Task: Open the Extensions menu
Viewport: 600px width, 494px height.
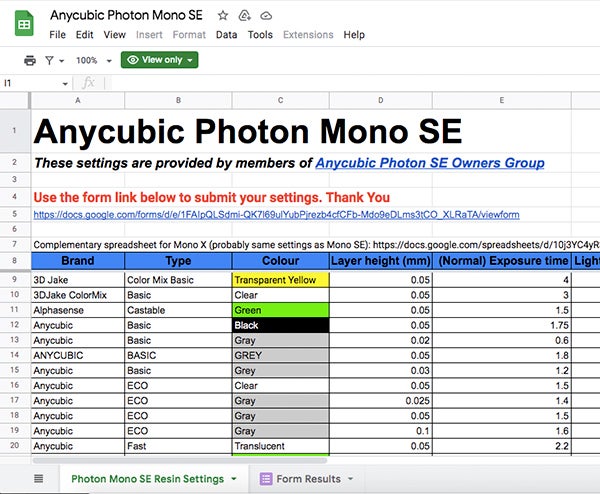Action: [308, 35]
